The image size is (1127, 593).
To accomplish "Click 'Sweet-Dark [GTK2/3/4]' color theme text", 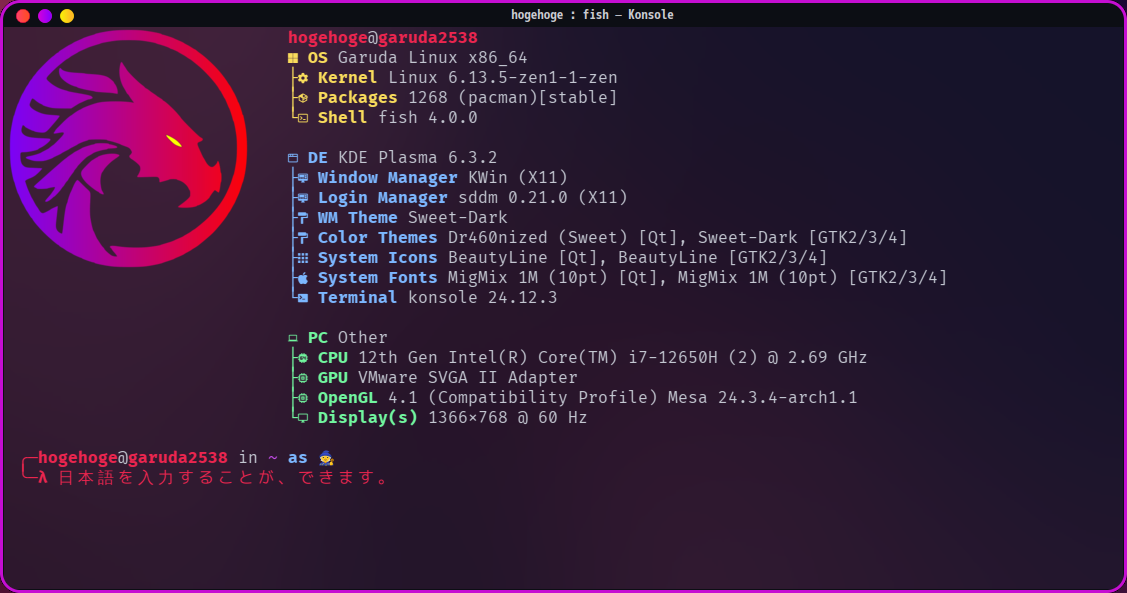I will click(802, 237).
